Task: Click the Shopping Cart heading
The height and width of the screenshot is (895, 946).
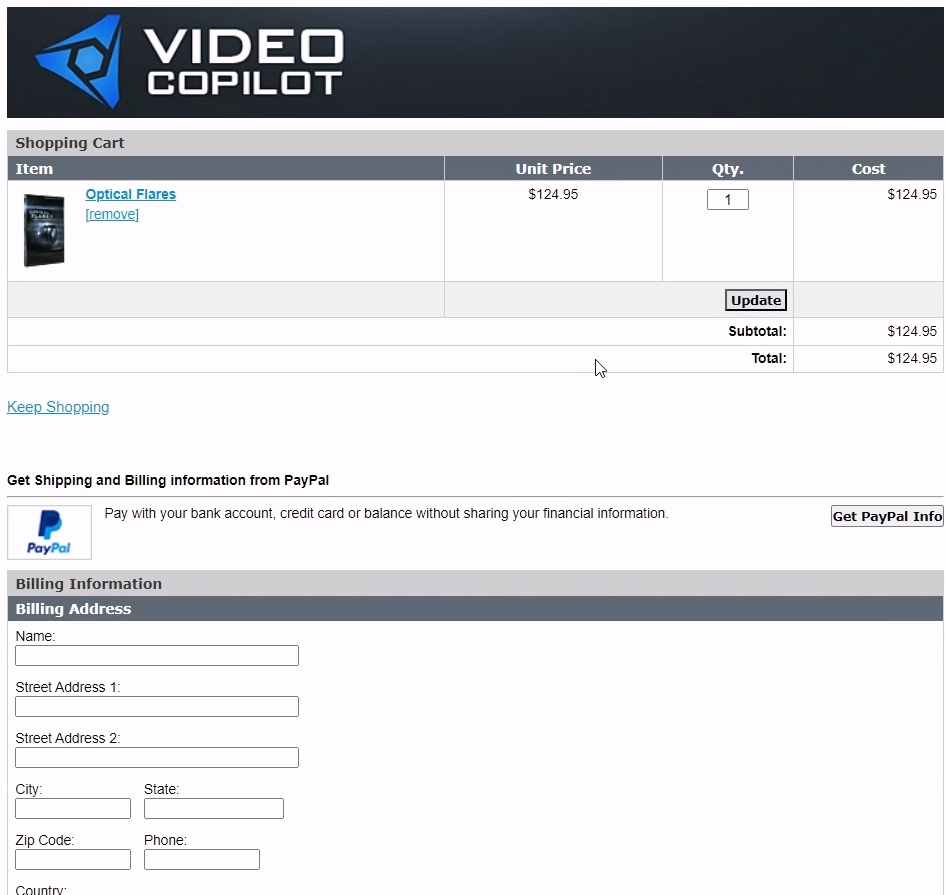Action: pos(69,143)
